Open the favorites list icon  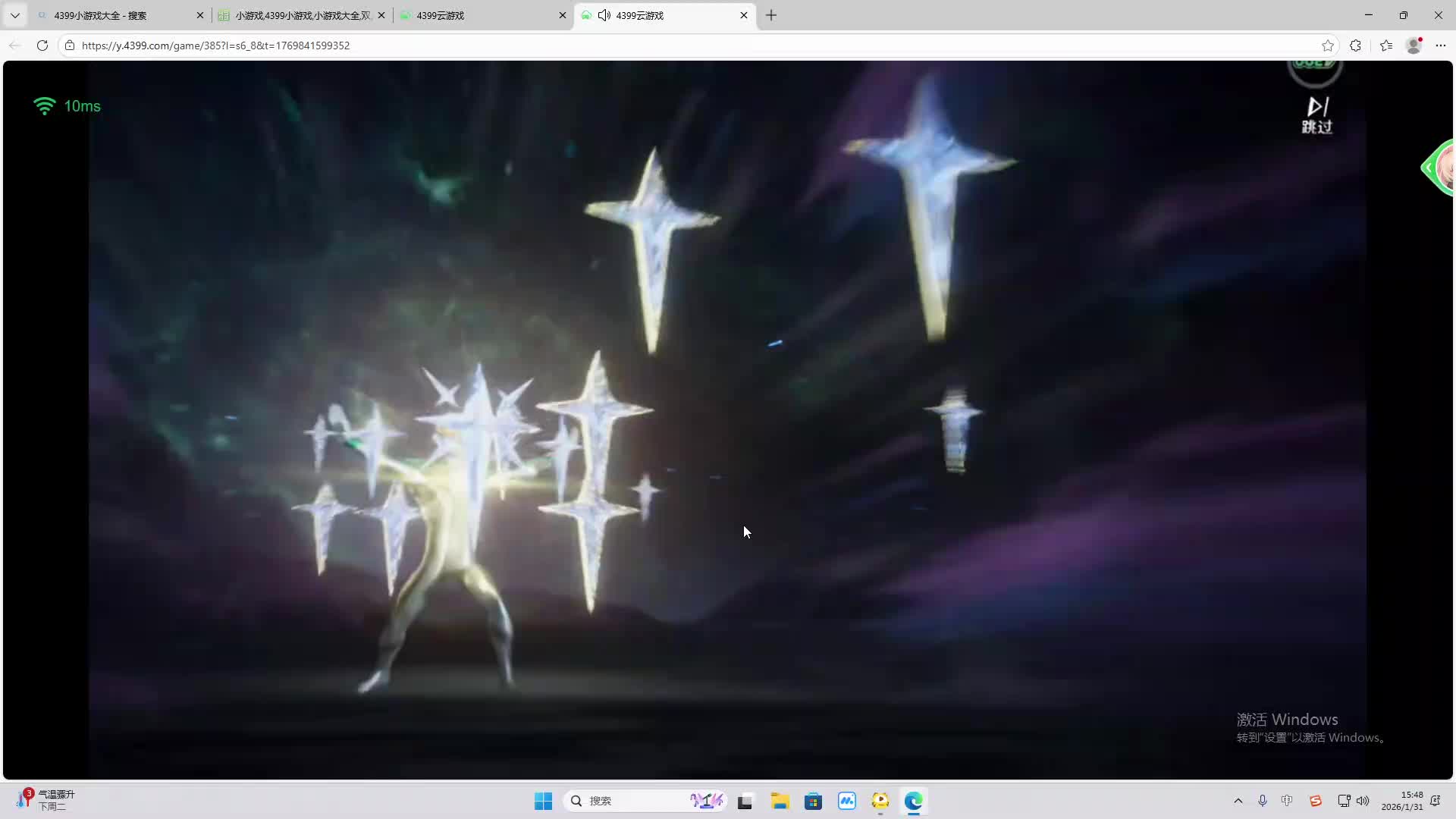coord(1386,45)
